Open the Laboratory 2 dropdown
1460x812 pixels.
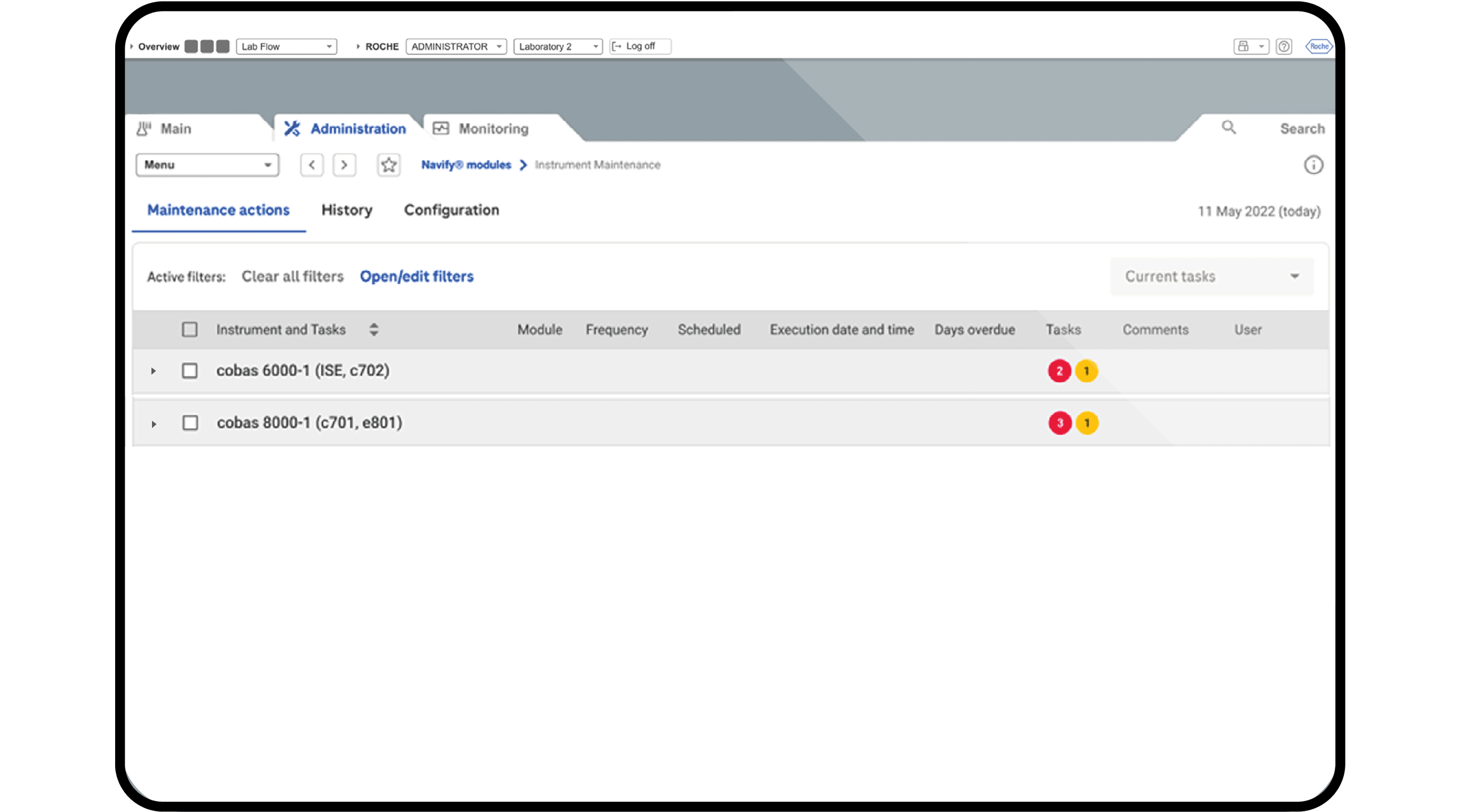558,46
